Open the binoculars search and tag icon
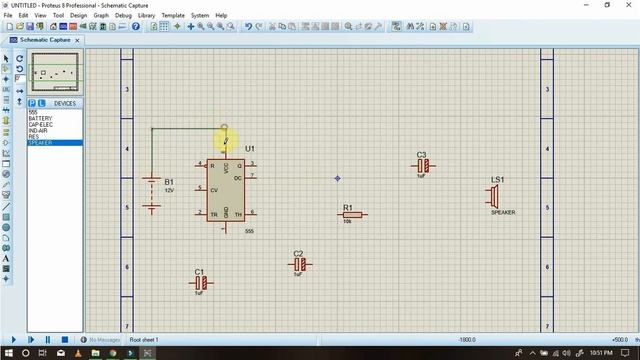 point(410,27)
